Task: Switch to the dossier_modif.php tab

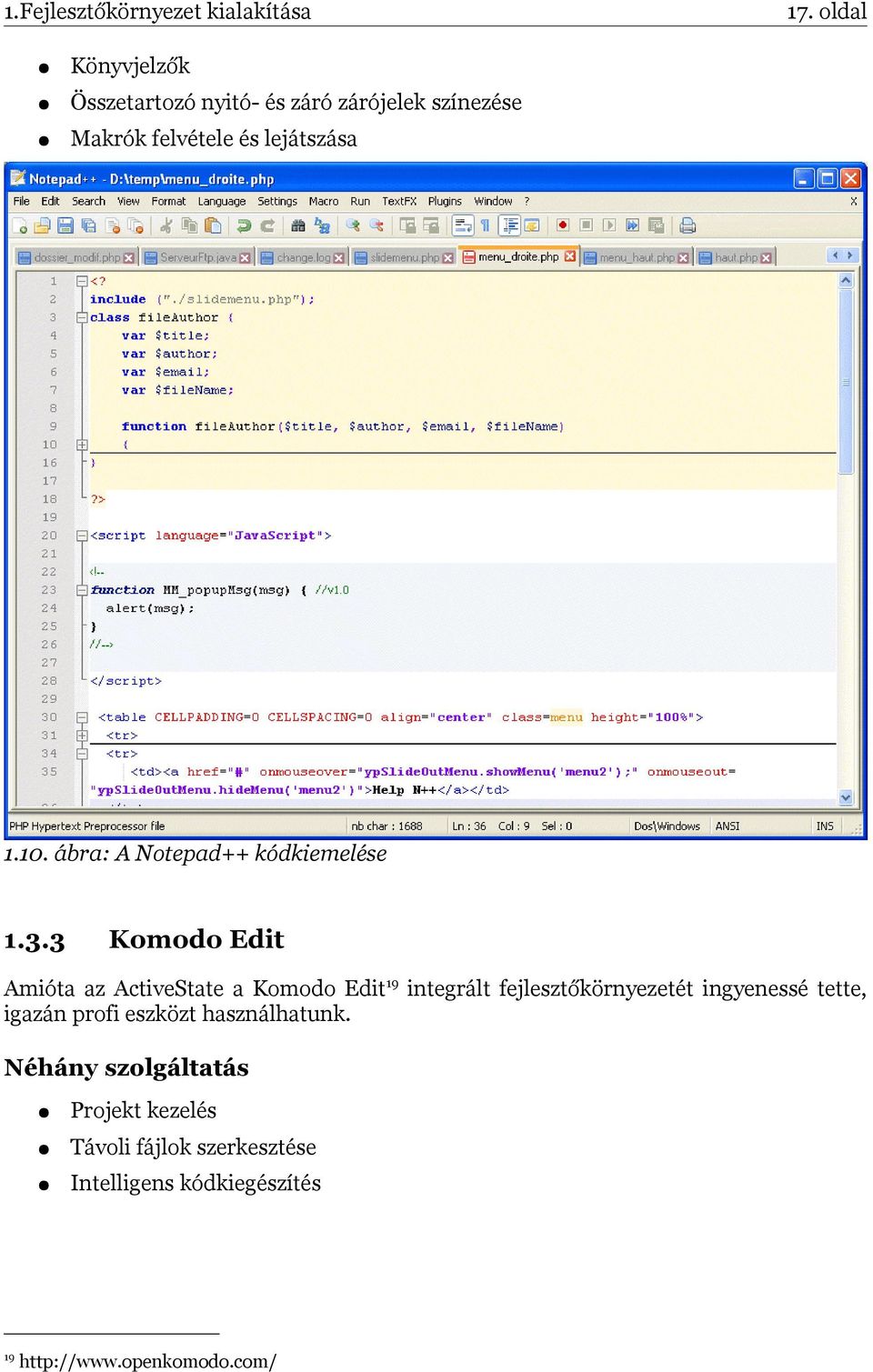Action: (x=76, y=257)
